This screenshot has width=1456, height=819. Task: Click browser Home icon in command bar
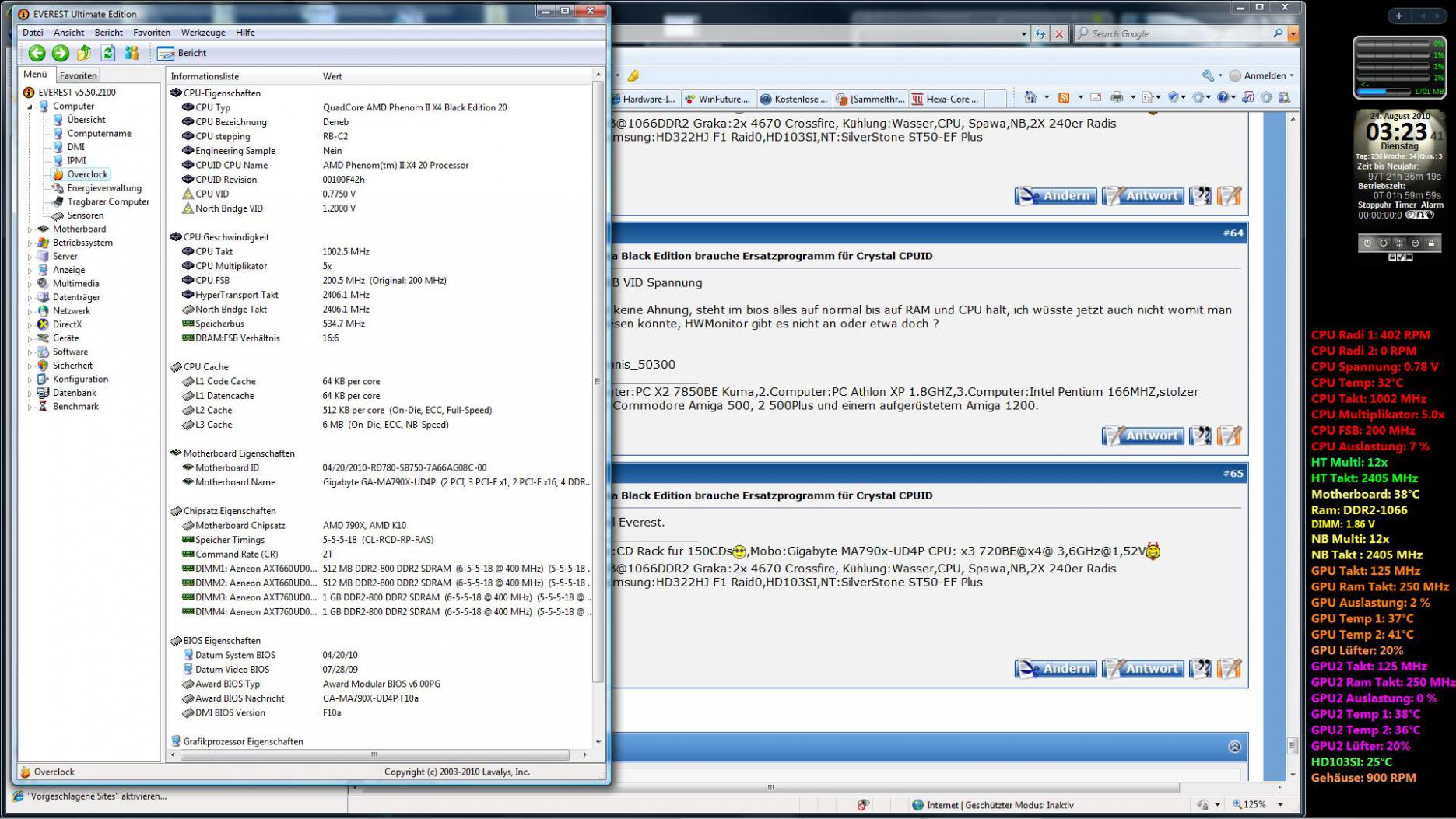pos(1030,97)
